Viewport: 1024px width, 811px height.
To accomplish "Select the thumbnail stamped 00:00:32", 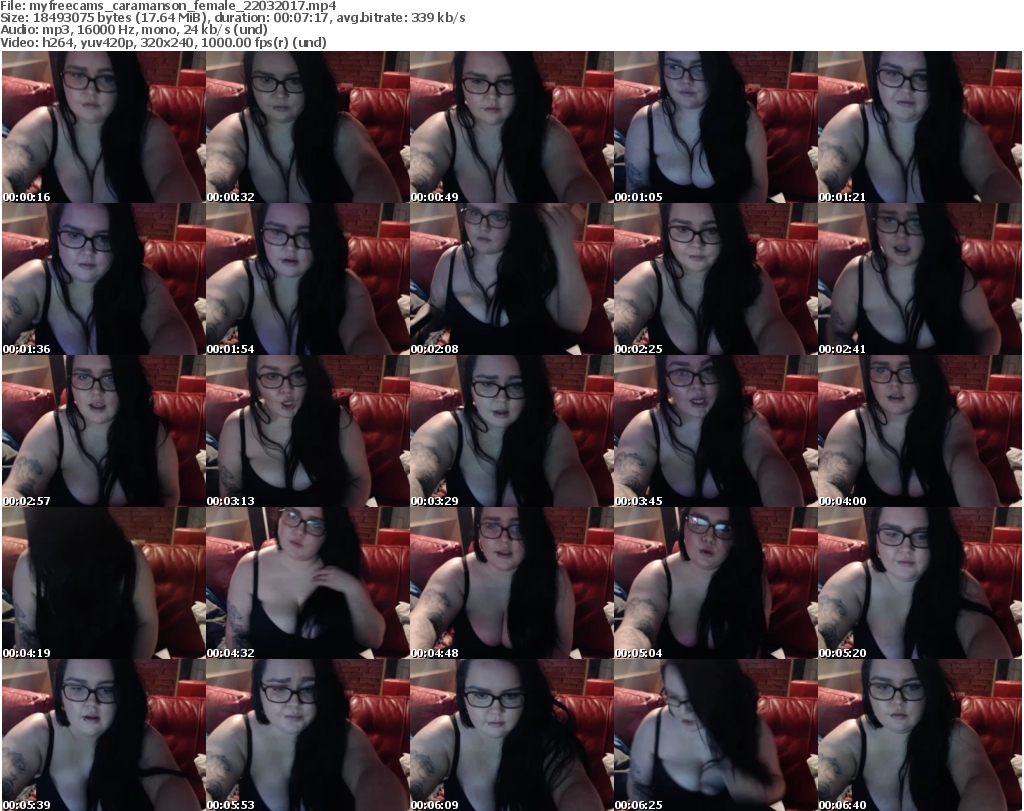I will pos(308,127).
